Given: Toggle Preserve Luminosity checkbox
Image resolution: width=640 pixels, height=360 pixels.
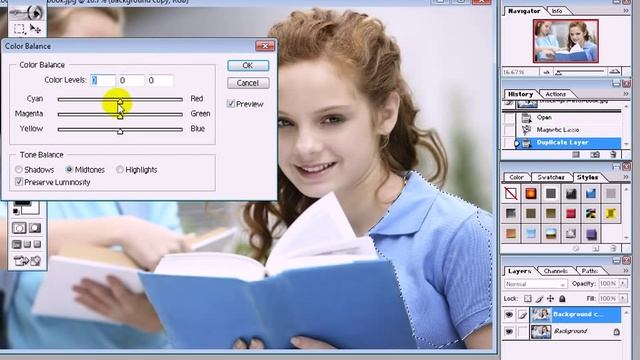Looking at the screenshot, I should pyautogui.click(x=19, y=182).
